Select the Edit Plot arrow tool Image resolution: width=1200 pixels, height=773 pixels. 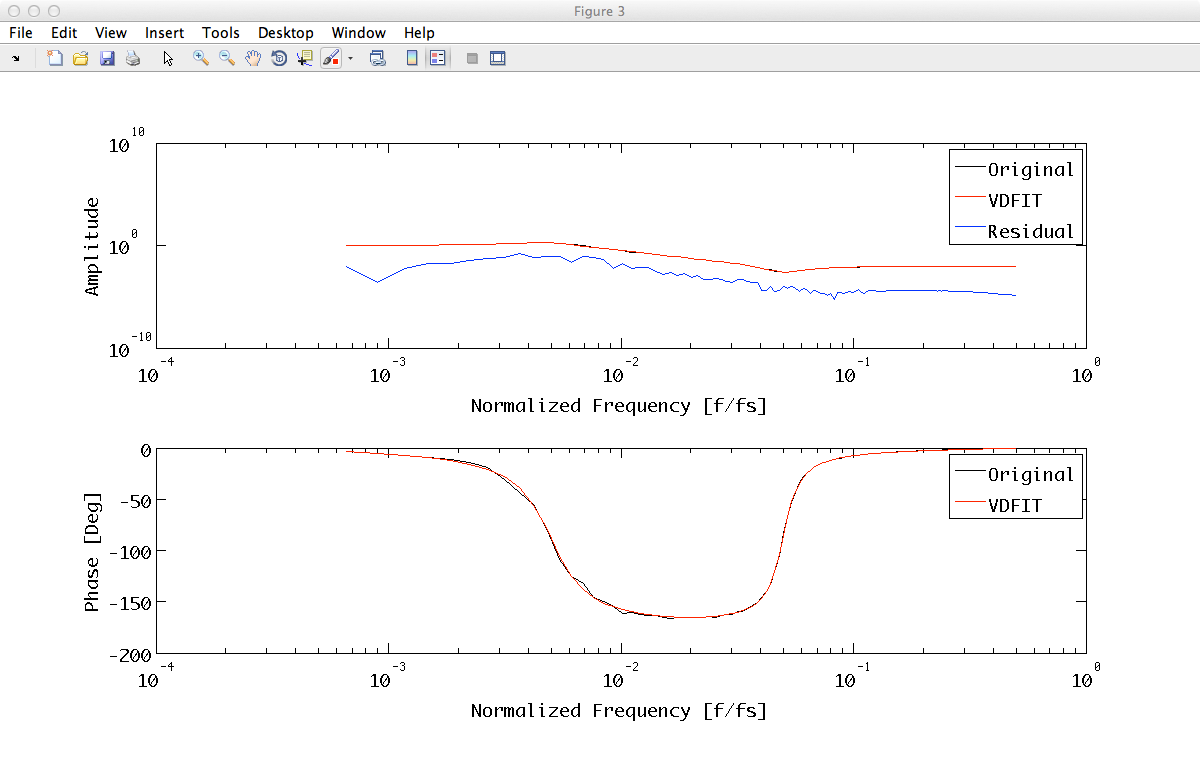168,59
